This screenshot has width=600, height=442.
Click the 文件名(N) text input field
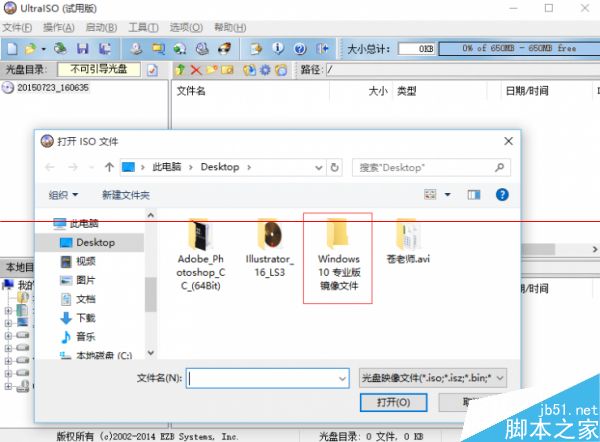(267, 378)
